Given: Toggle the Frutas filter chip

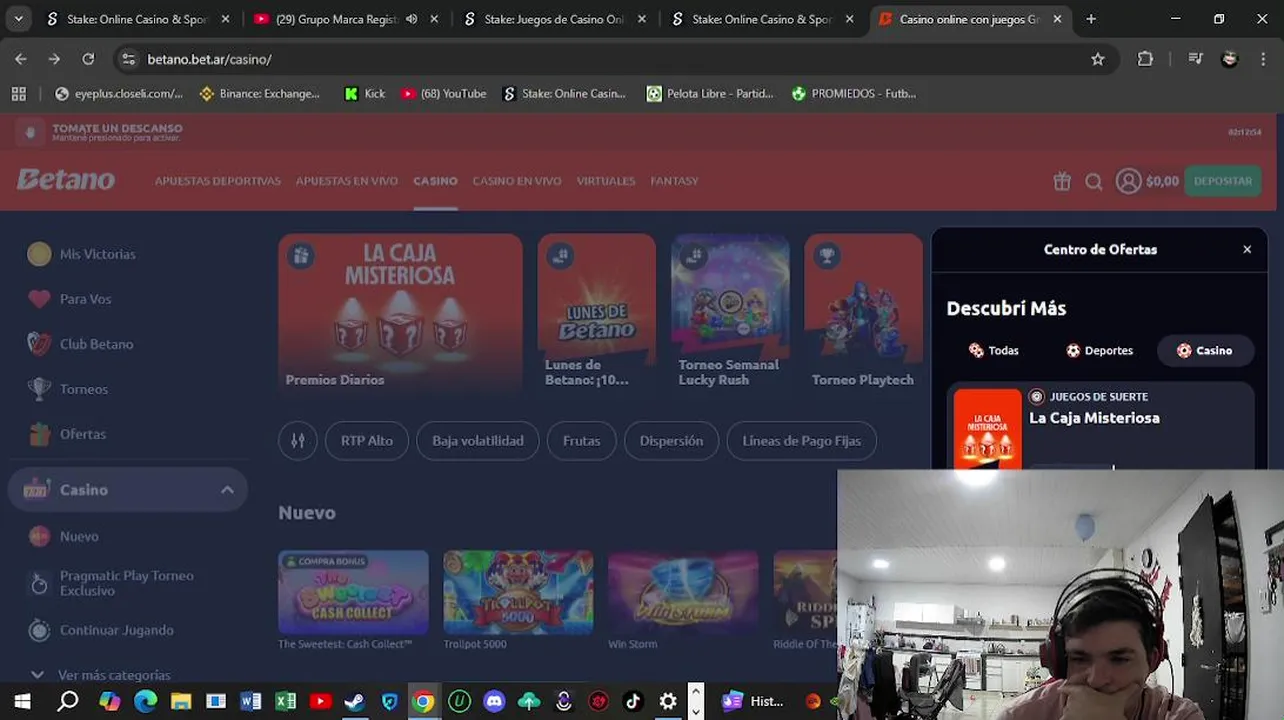Looking at the screenshot, I should [x=581, y=440].
